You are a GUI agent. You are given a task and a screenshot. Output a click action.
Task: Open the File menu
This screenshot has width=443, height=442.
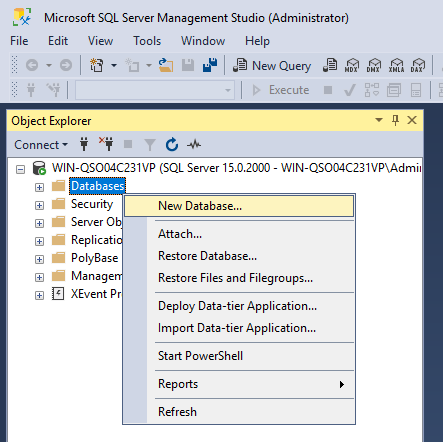click(x=19, y=41)
